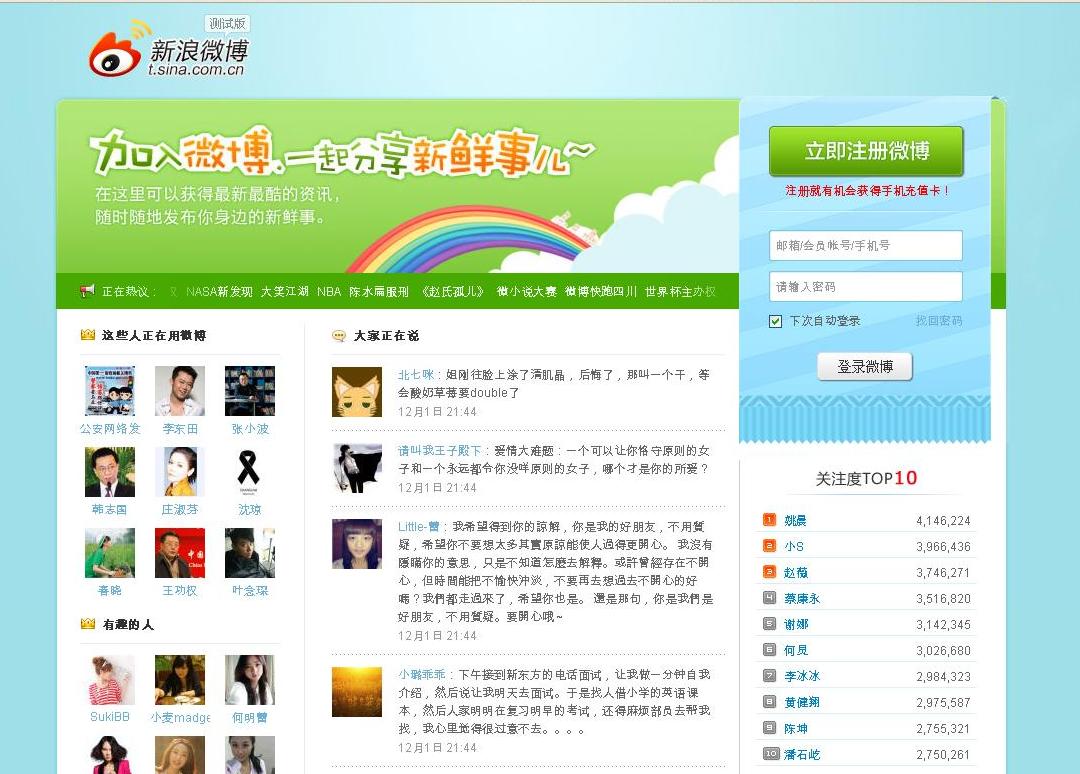Click rank 1 badge next to 姚晨
Screen dimensions: 1080x774
(x=769, y=520)
